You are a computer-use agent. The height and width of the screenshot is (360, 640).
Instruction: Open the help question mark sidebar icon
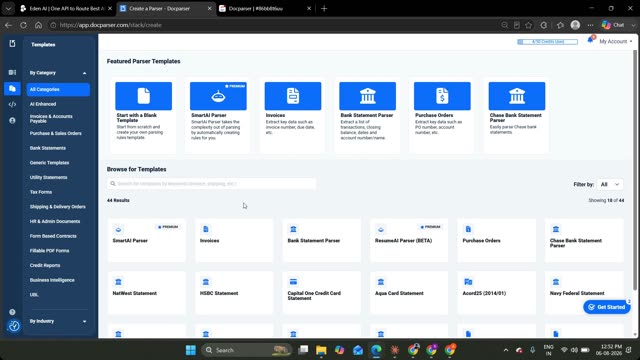tap(12, 312)
